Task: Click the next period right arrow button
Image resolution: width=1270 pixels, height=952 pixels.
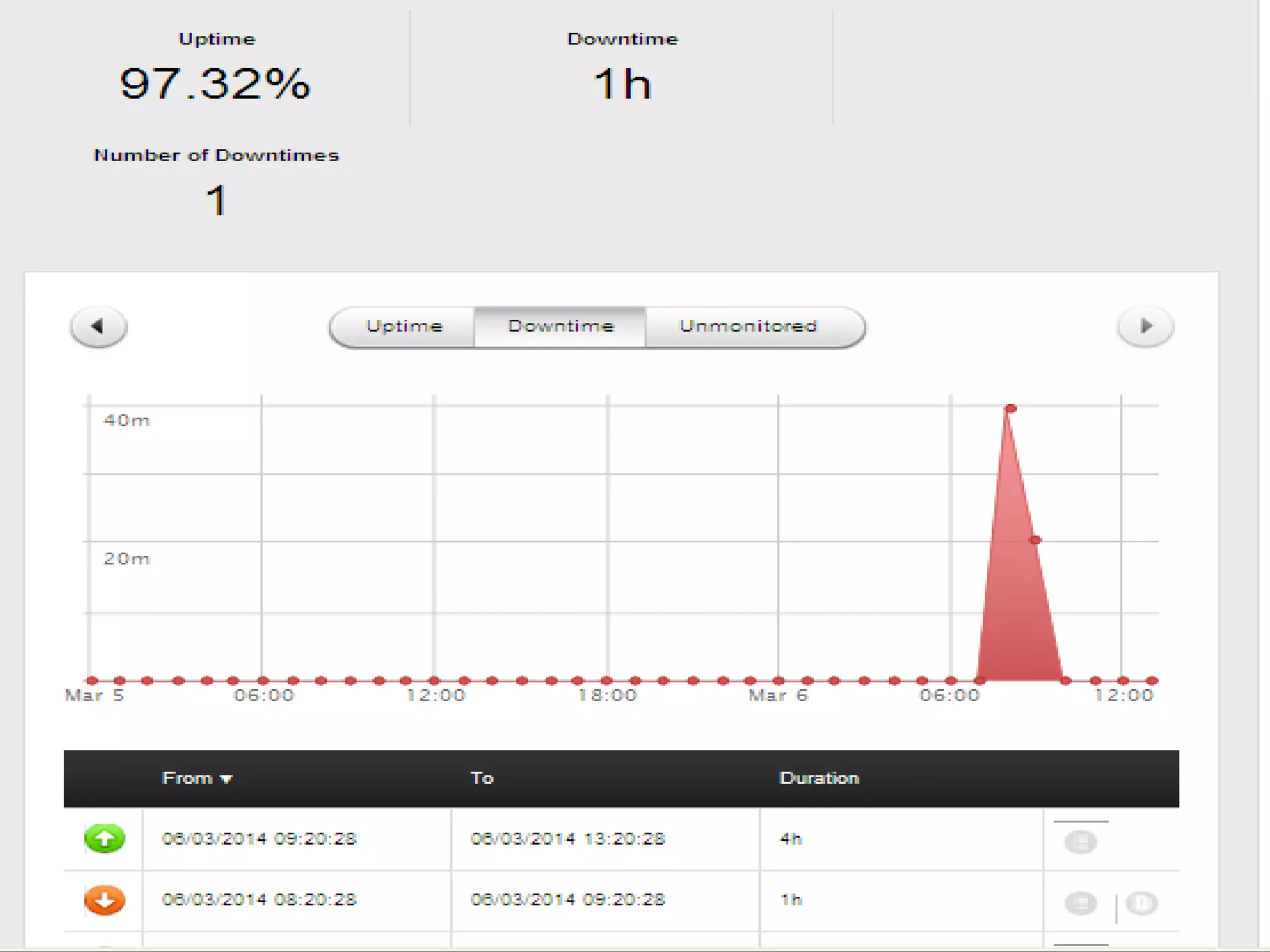Action: point(1145,327)
